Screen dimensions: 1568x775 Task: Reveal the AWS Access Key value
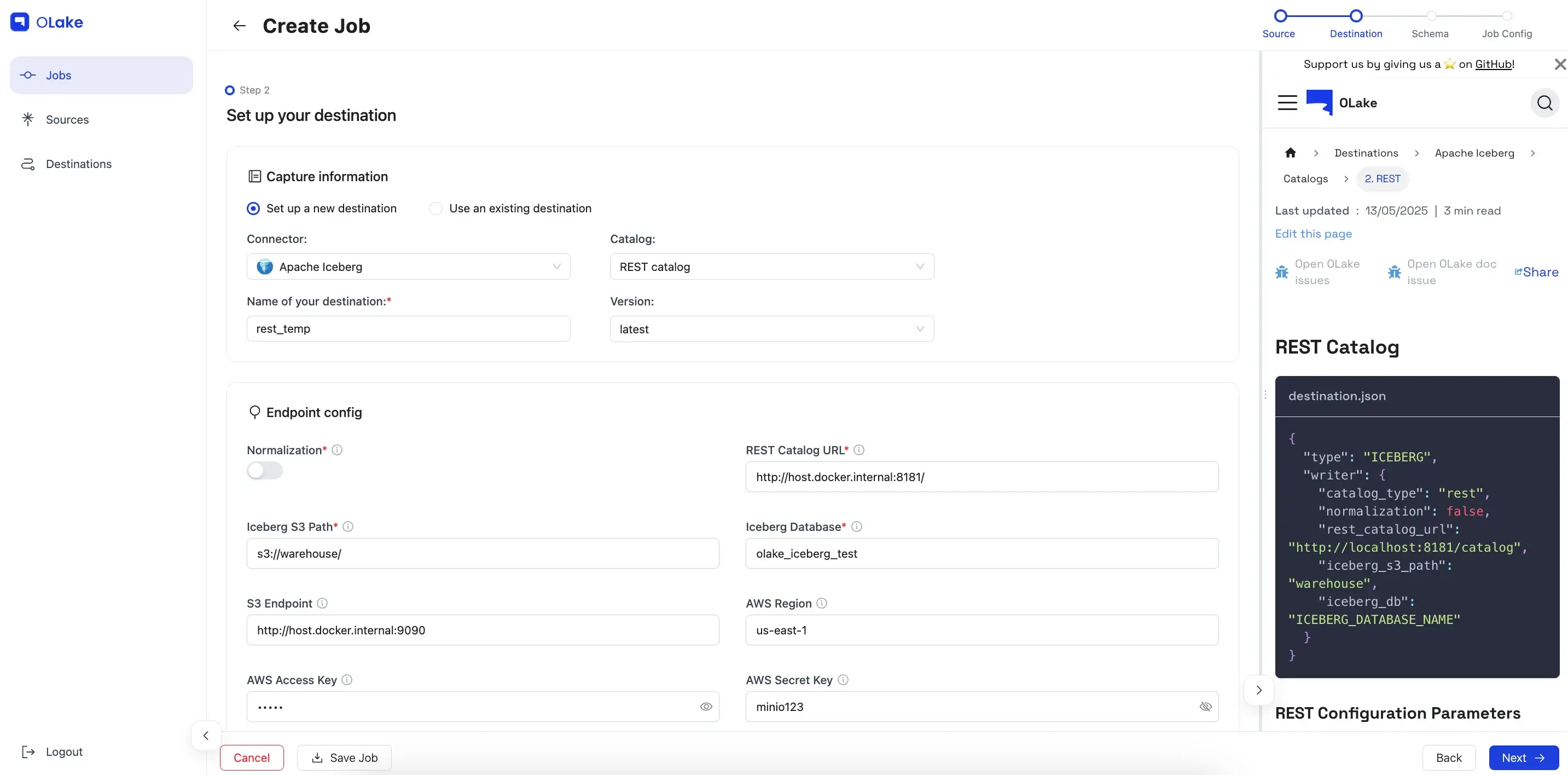pos(706,707)
